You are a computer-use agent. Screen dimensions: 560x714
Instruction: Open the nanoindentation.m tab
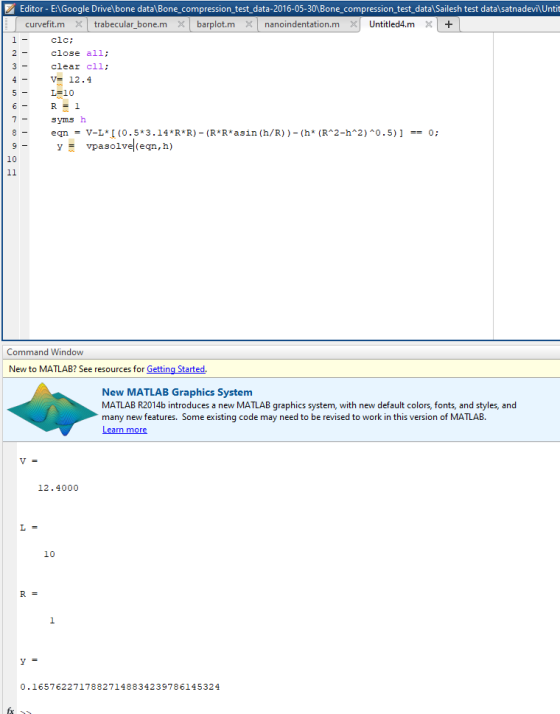click(302, 25)
